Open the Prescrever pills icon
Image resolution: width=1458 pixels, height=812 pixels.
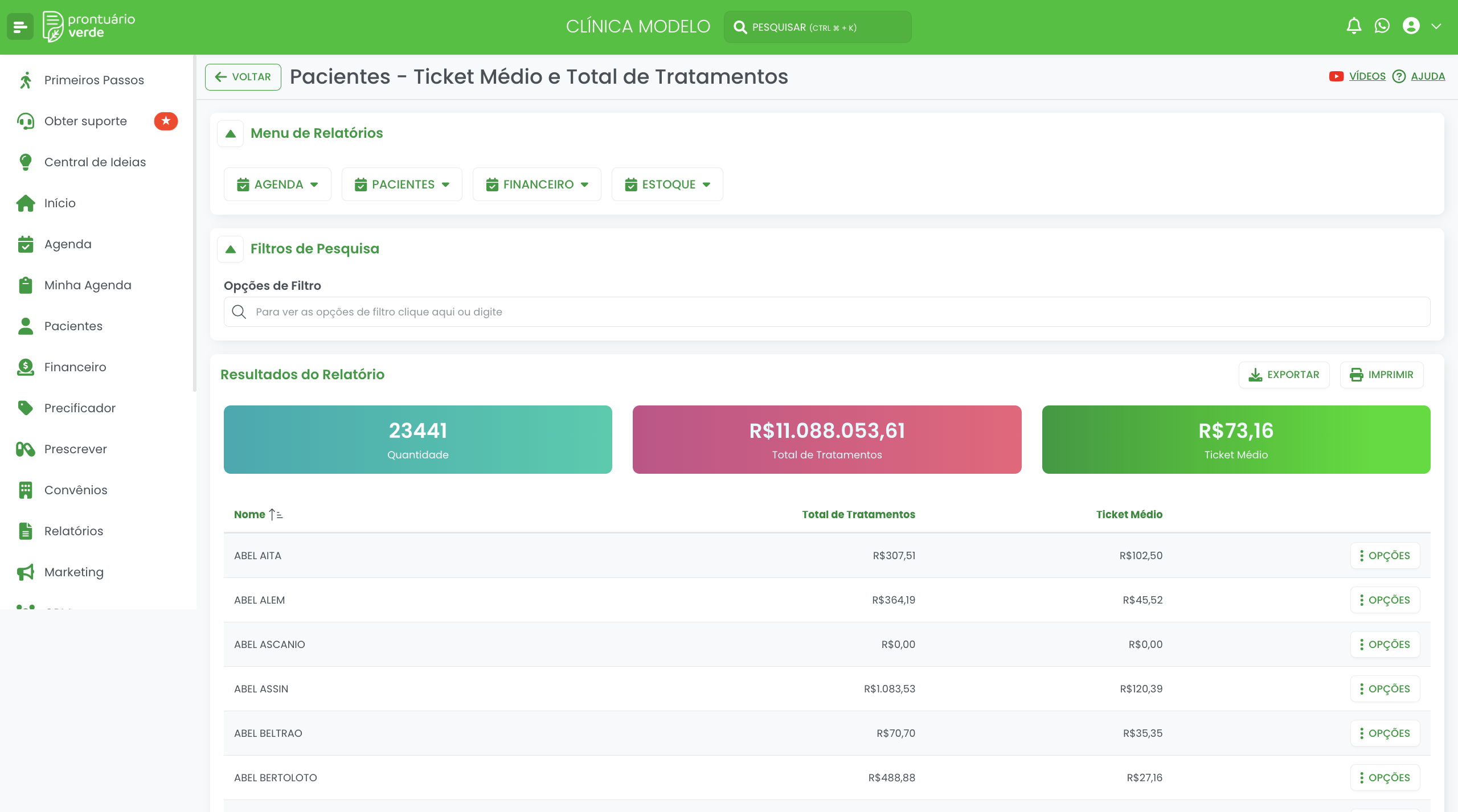[x=26, y=449]
